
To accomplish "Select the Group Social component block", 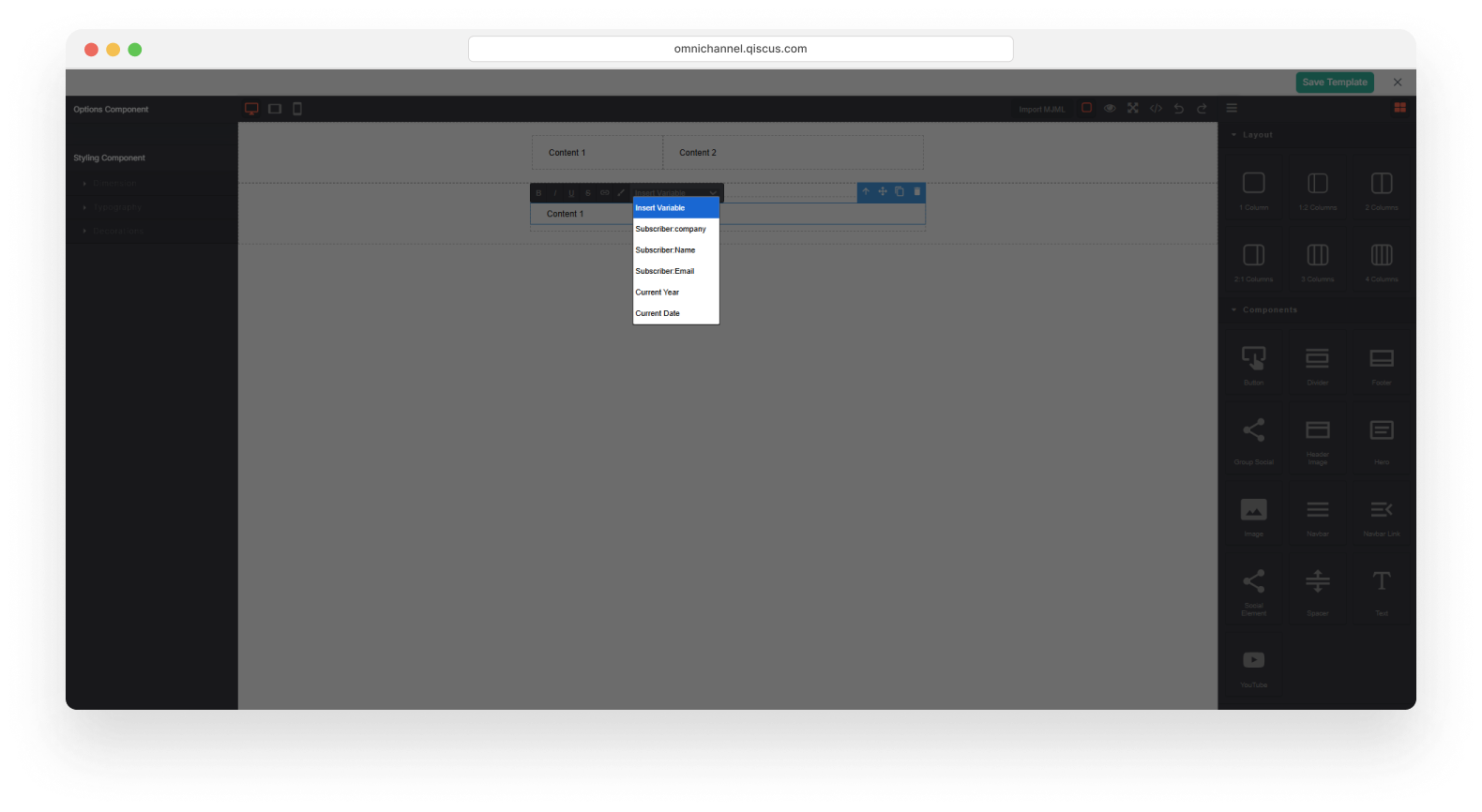I will coord(1254,437).
